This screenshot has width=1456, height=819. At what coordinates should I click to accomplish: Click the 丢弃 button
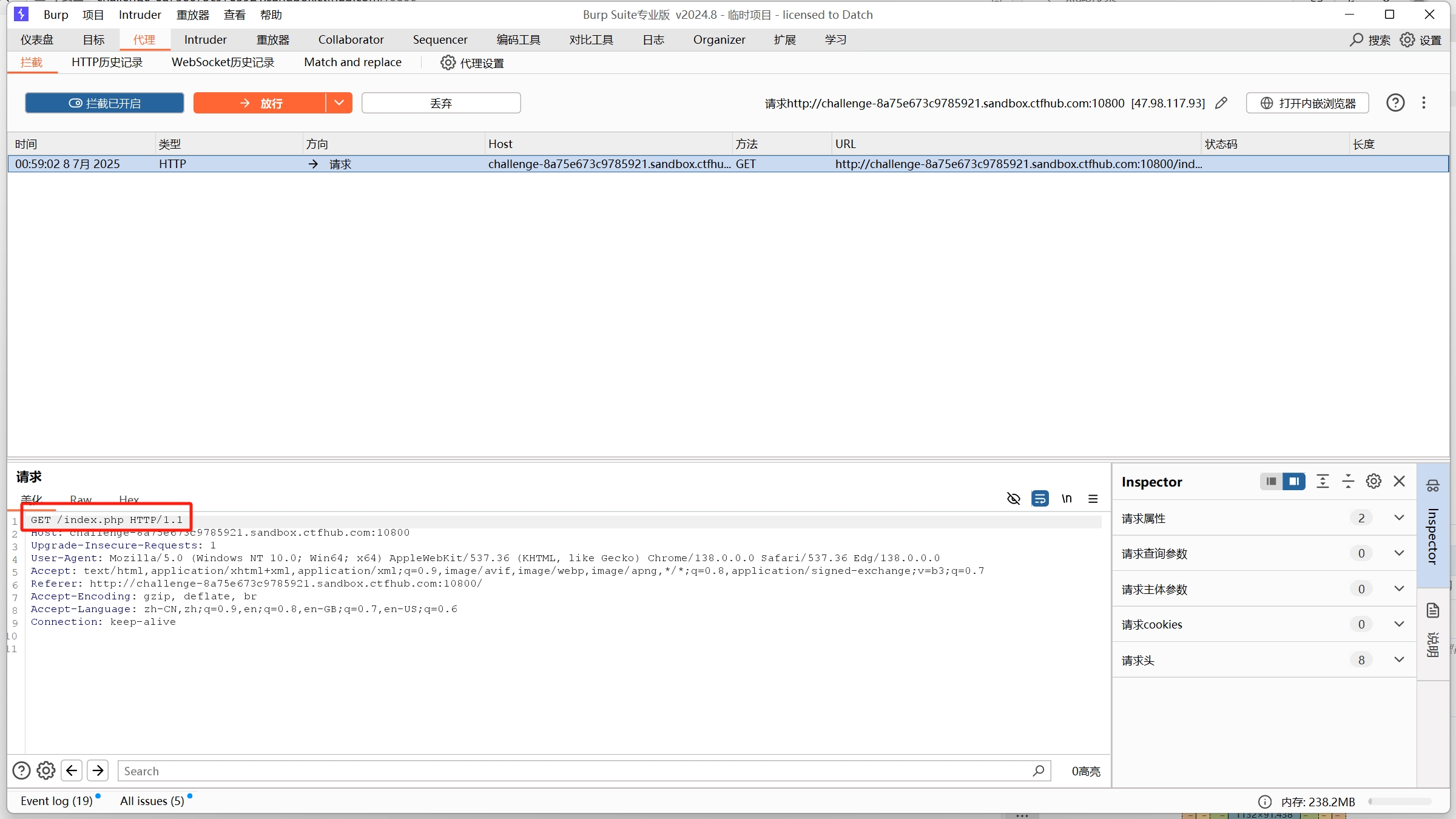click(x=441, y=103)
